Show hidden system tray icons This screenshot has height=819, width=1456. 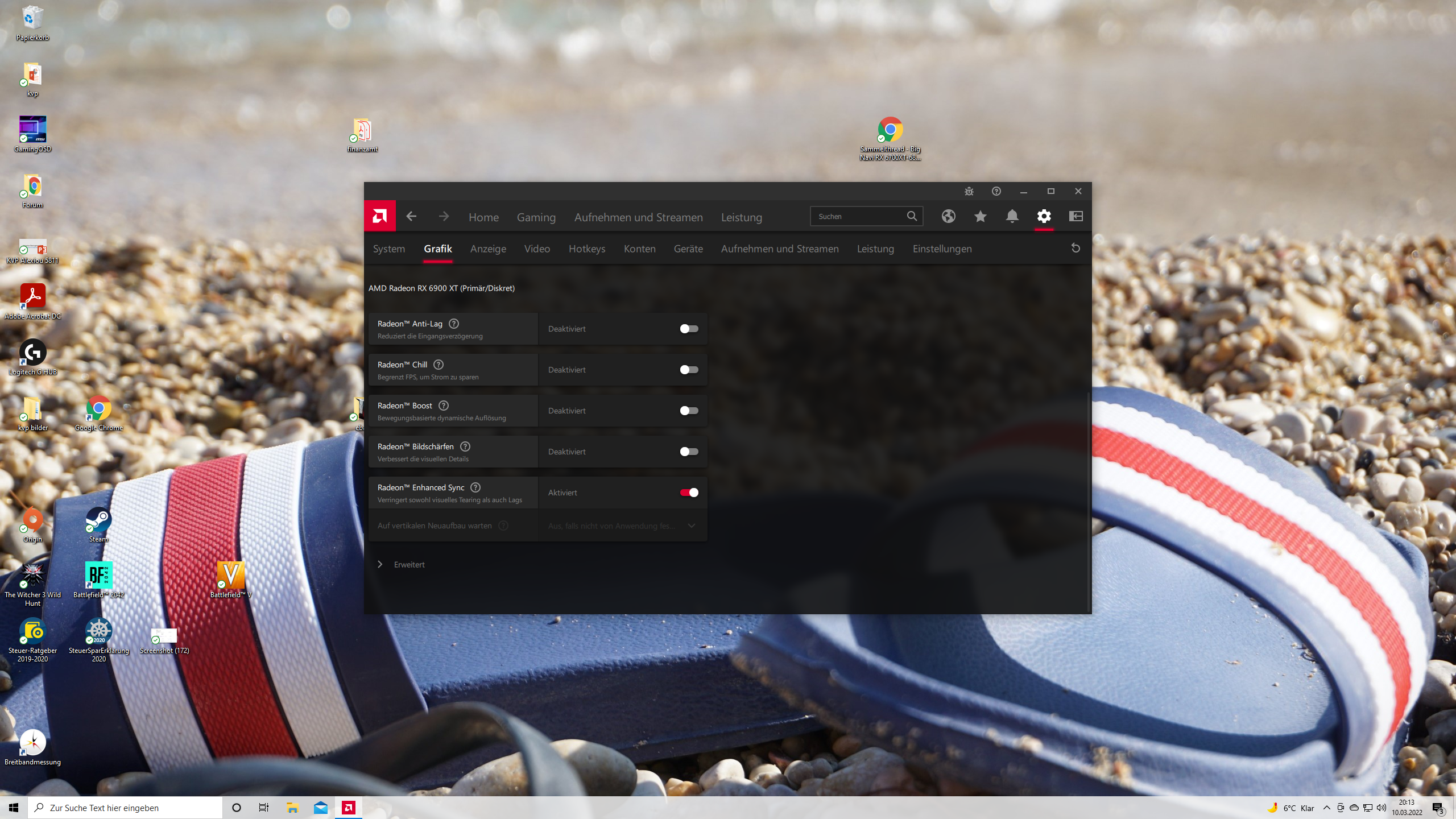[x=1326, y=808]
